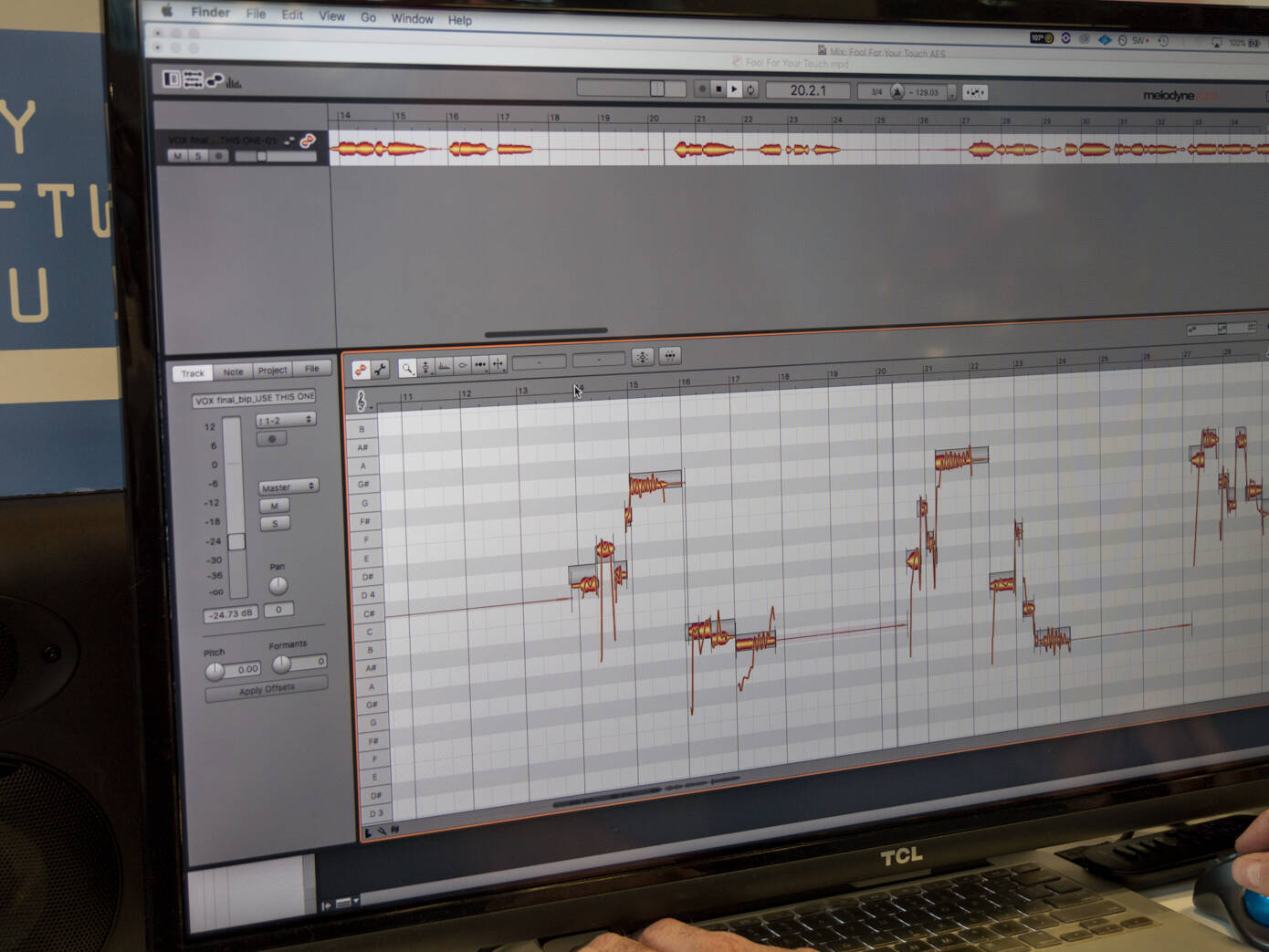The width and height of the screenshot is (1269, 952).
Task: Toggle the M mute button in inspector
Action: tap(274, 506)
